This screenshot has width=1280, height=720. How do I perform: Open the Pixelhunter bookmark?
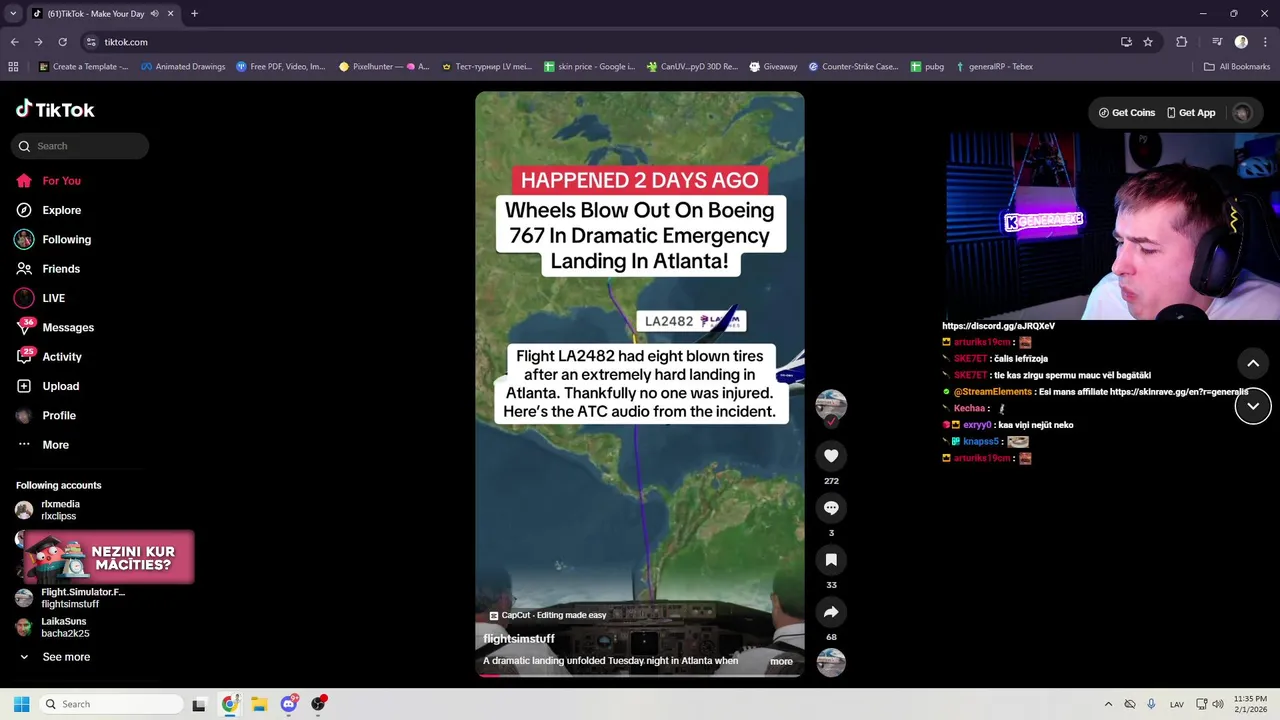[384, 67]
